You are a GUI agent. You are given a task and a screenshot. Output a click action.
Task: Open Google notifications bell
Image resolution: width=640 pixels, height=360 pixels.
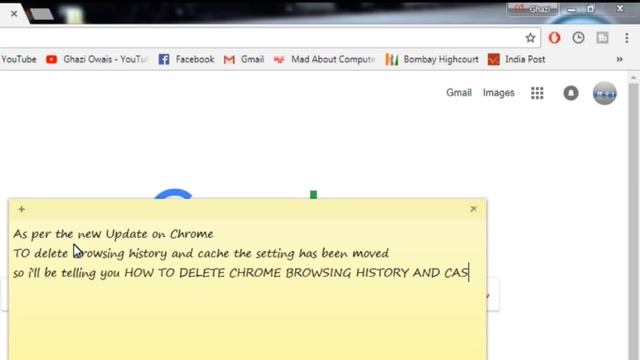click(571, 93)
